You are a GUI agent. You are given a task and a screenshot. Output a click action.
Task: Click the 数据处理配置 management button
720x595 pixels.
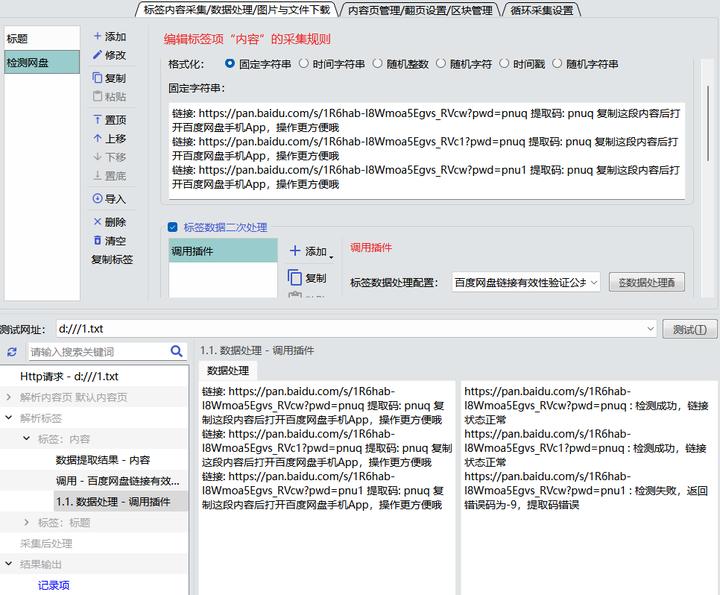(647, 282)
